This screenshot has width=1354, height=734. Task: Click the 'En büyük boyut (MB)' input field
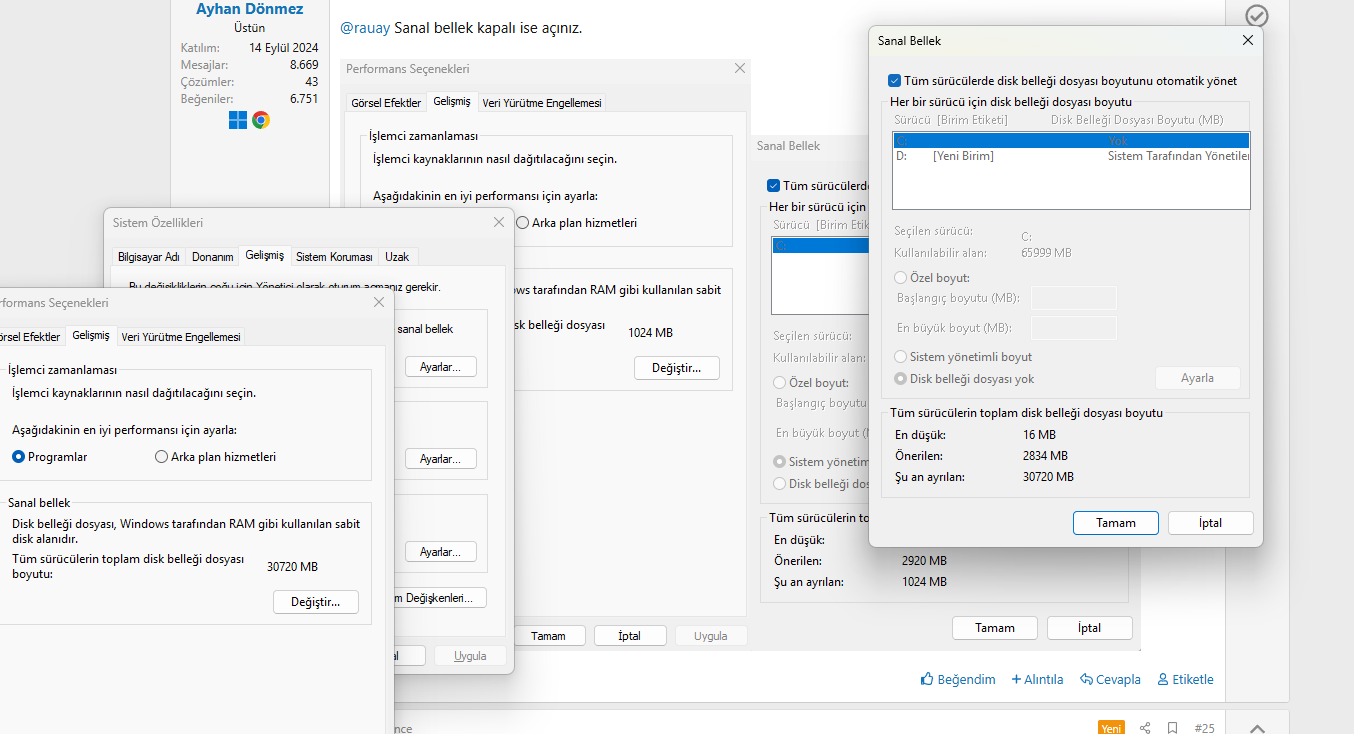tap(1074, 328)
